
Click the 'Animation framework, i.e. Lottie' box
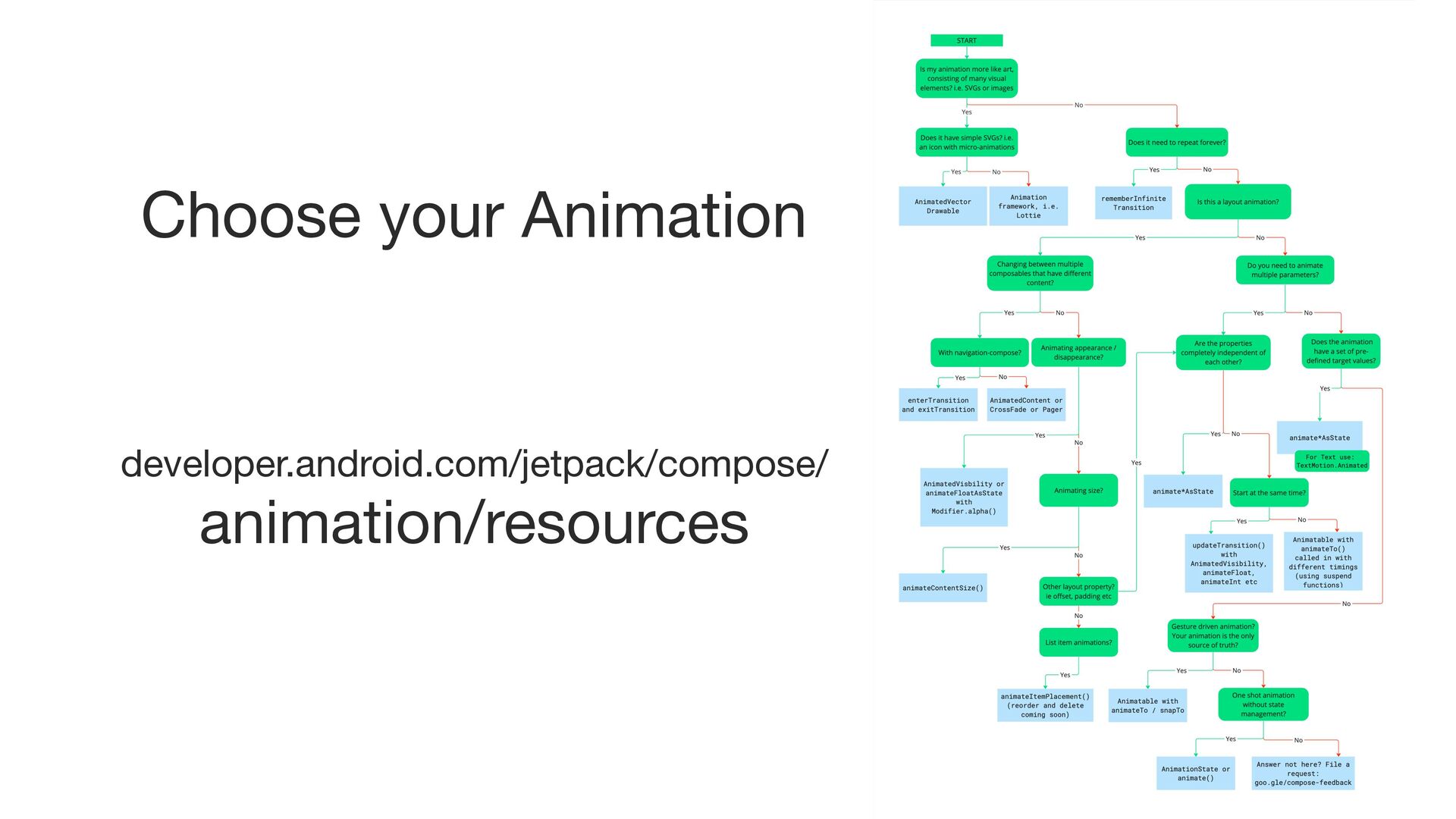(x=1028, y=206)
